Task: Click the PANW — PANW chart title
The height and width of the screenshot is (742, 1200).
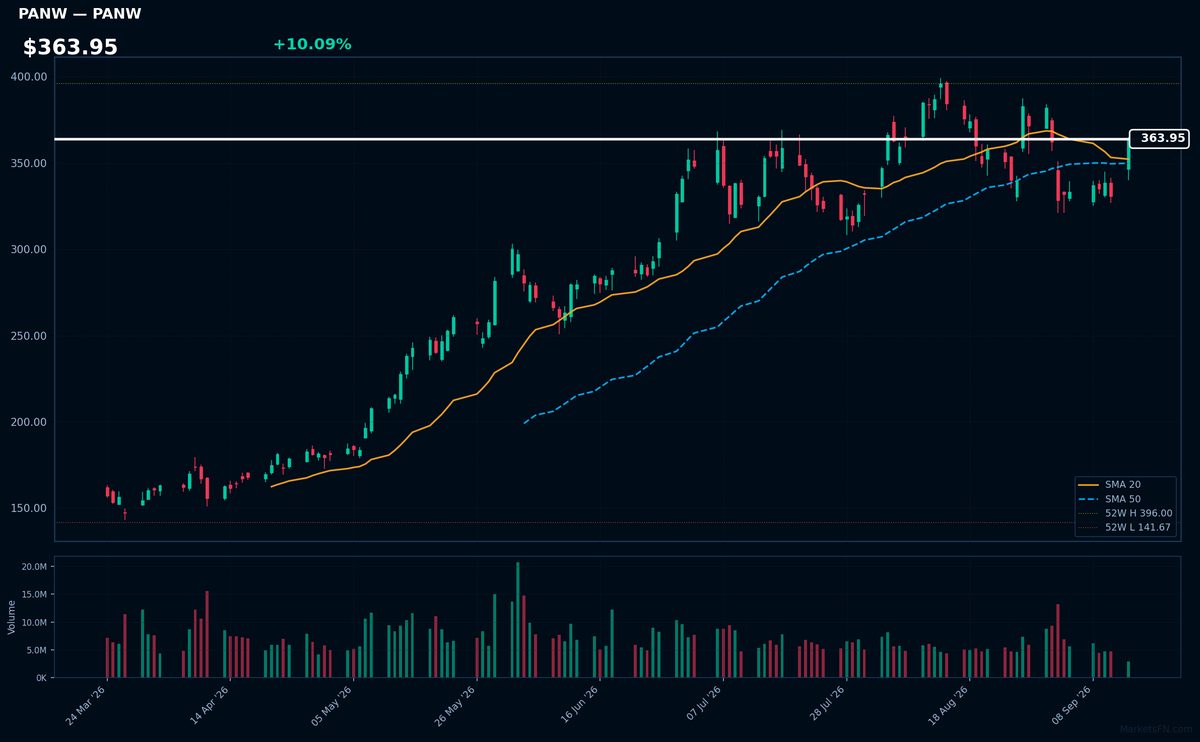Action: click(x=80, y=14)
